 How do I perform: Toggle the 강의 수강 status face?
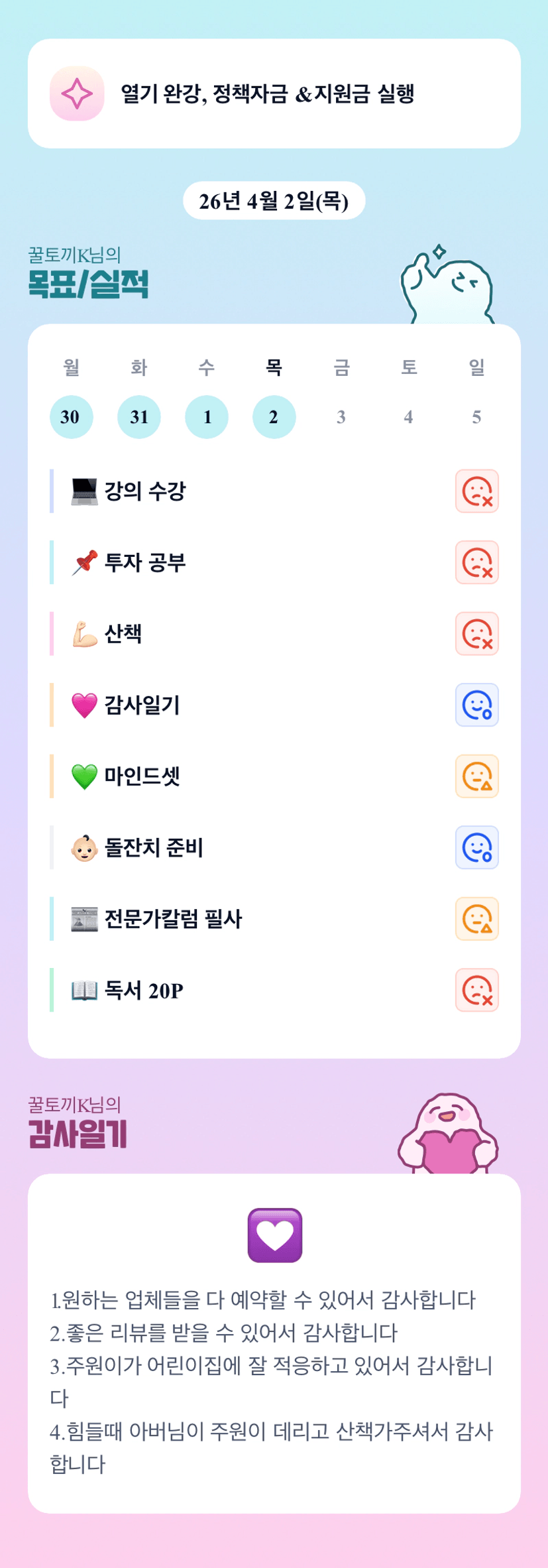pyautogui.click(x=476, y=491)
